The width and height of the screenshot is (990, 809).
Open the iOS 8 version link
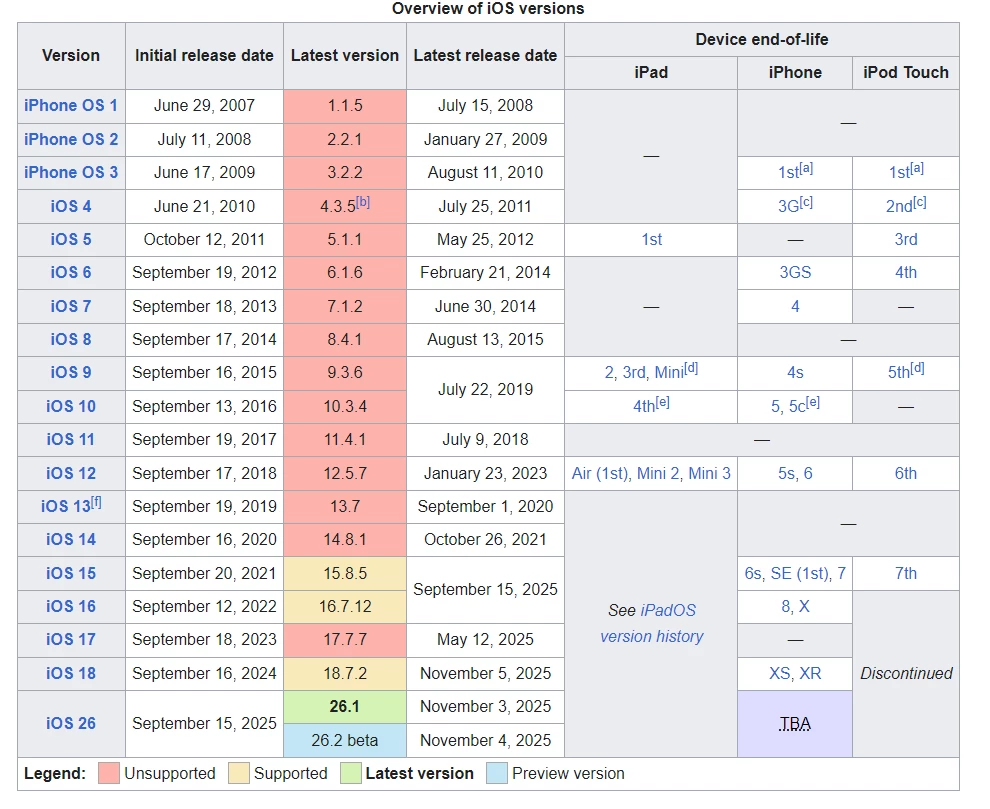[x=71, y=339]
